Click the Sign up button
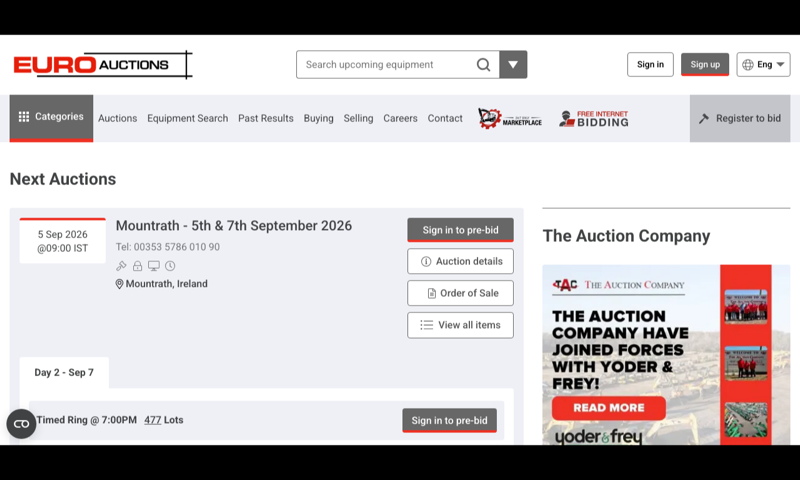The width and height of the screenshot is (800, 480). pyautogui.click(x=705, y=64)
